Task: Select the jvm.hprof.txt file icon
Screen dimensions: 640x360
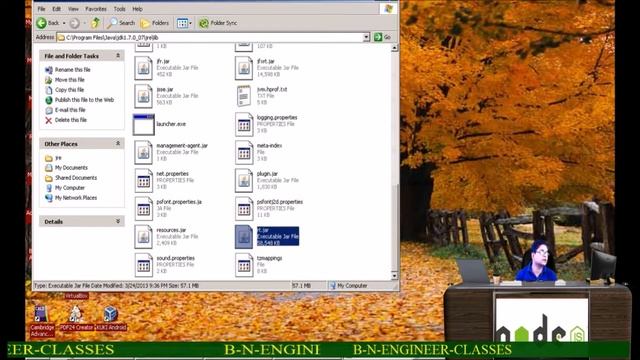Action: tap(244, 96)
